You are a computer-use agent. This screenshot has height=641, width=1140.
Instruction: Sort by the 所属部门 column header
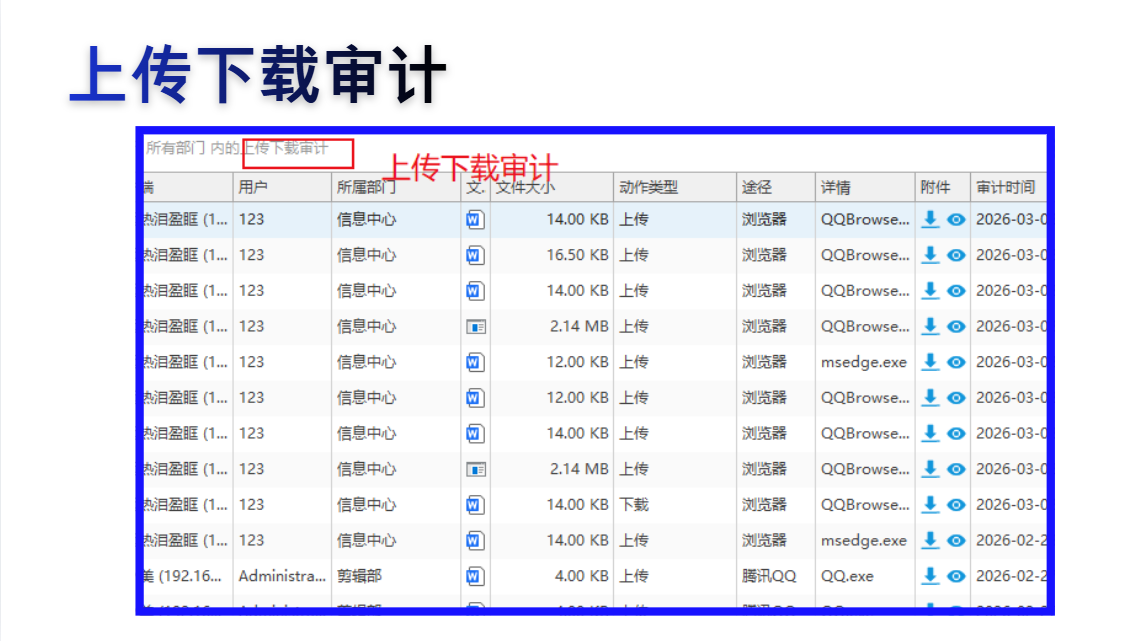pos(396,188)
